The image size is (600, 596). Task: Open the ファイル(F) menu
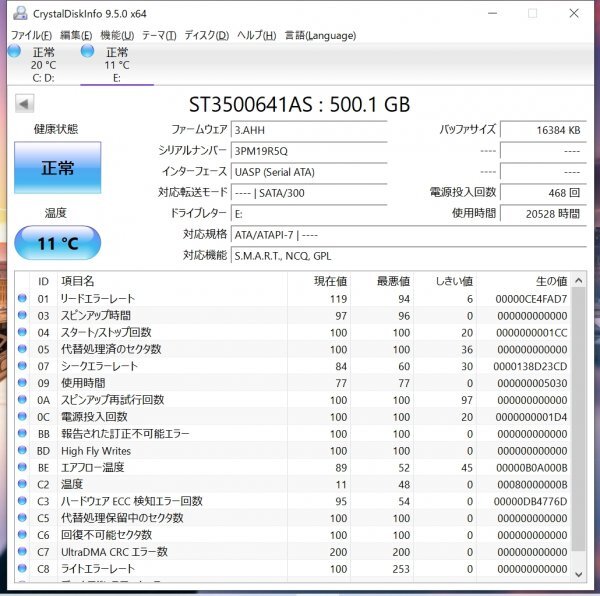(x=31, y=36)
